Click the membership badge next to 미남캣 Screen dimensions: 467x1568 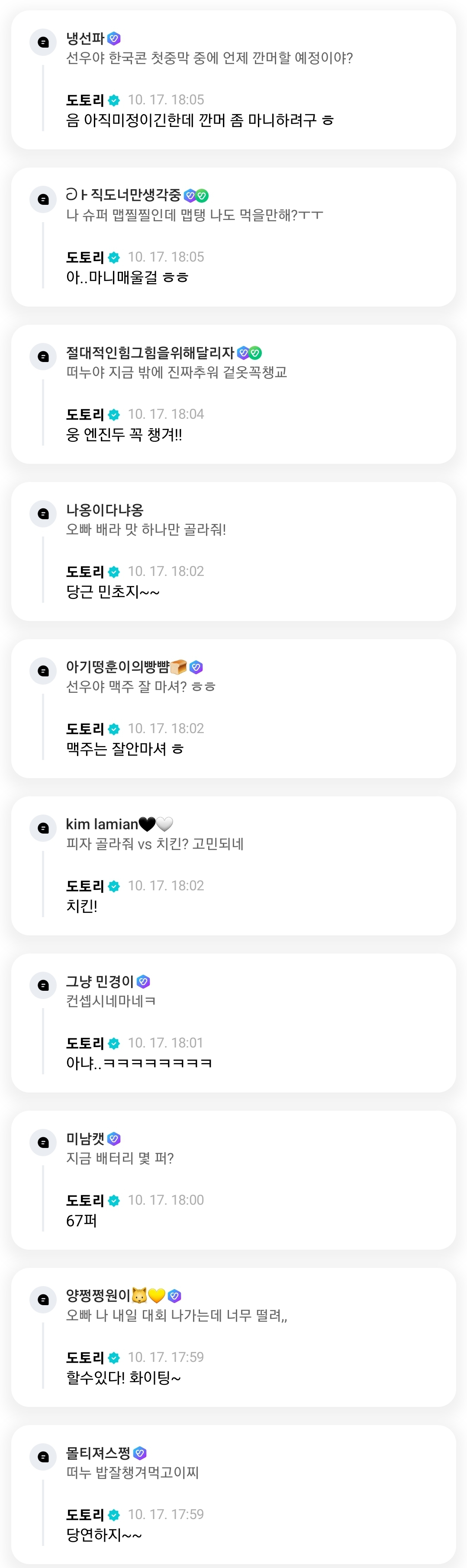point(114,1139)
